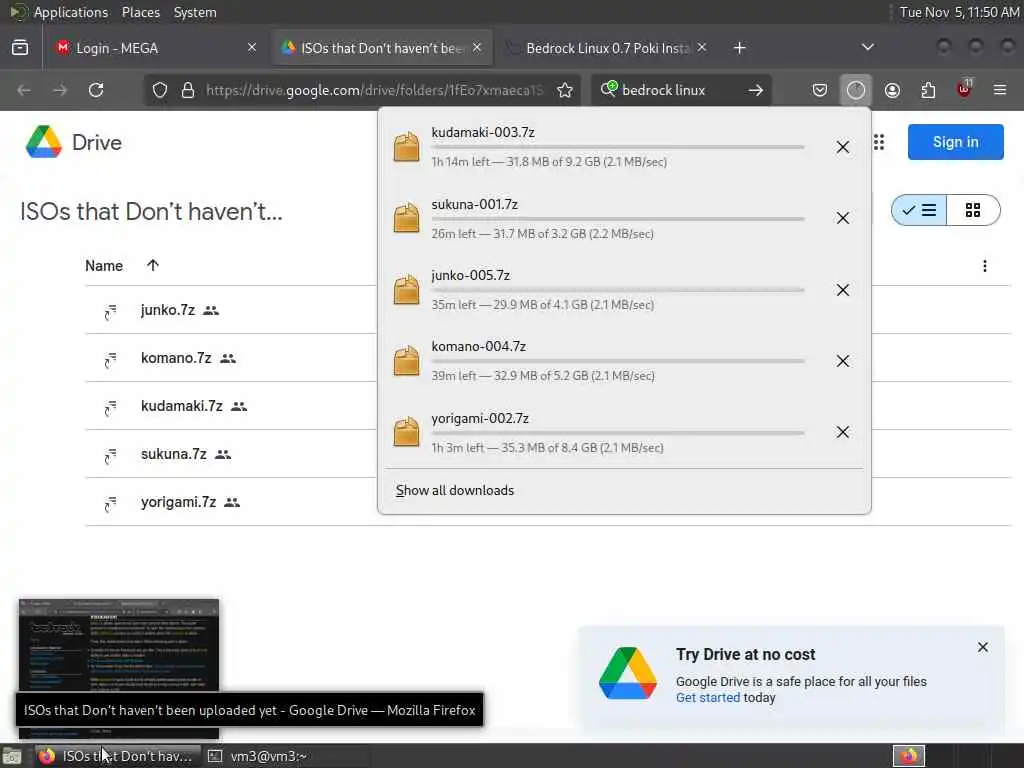1024x768 pixels.
Task: Open a new browser tab
Action: pos(739,48)
